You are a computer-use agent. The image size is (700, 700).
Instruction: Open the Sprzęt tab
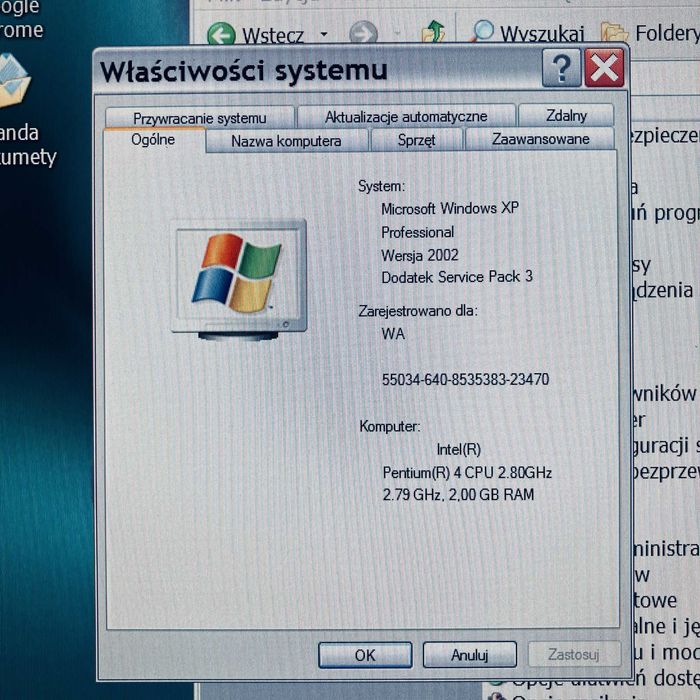pos(416,140)
